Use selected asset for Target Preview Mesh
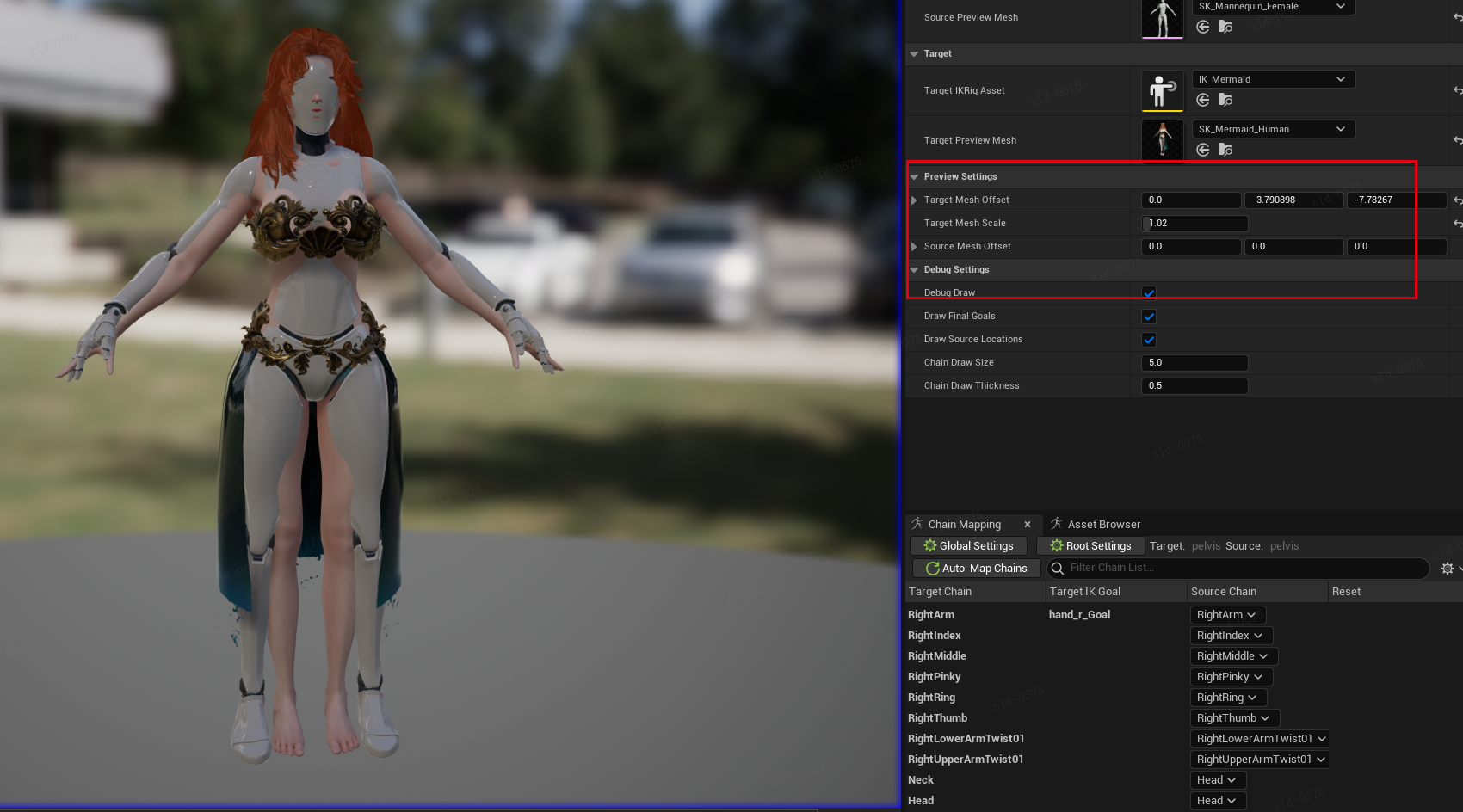 pos(1203,150)
